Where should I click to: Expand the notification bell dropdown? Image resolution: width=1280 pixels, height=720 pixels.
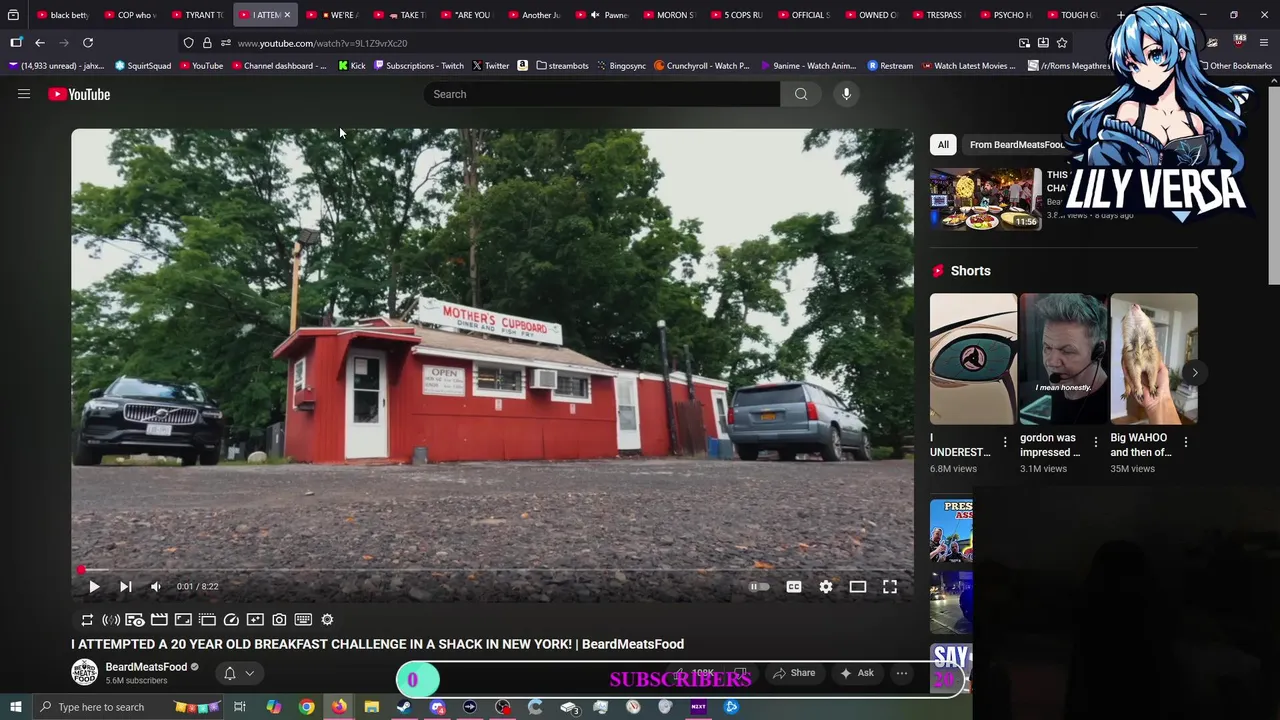click(238, 674)
